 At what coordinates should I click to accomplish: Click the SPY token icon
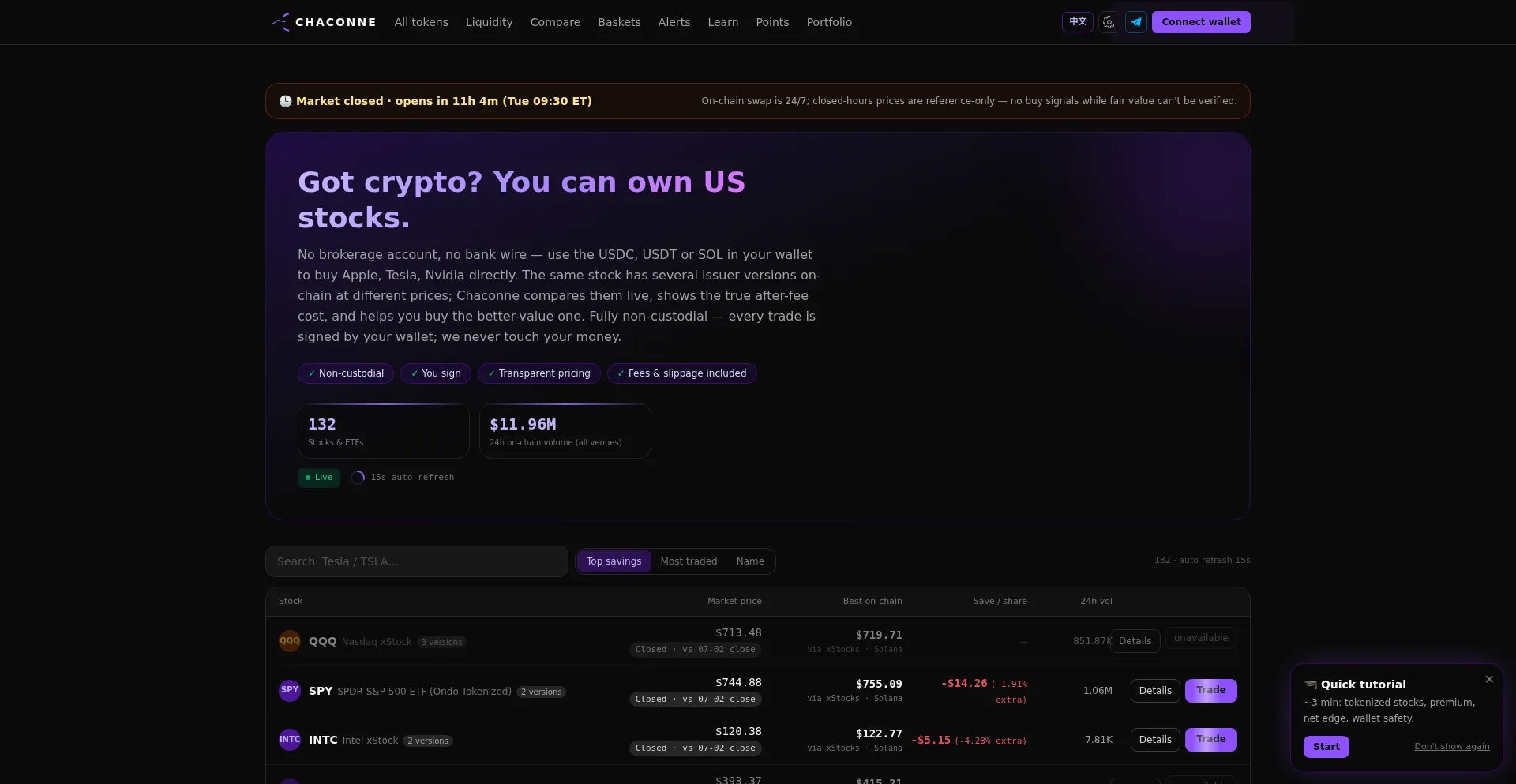tap(290, 691)
